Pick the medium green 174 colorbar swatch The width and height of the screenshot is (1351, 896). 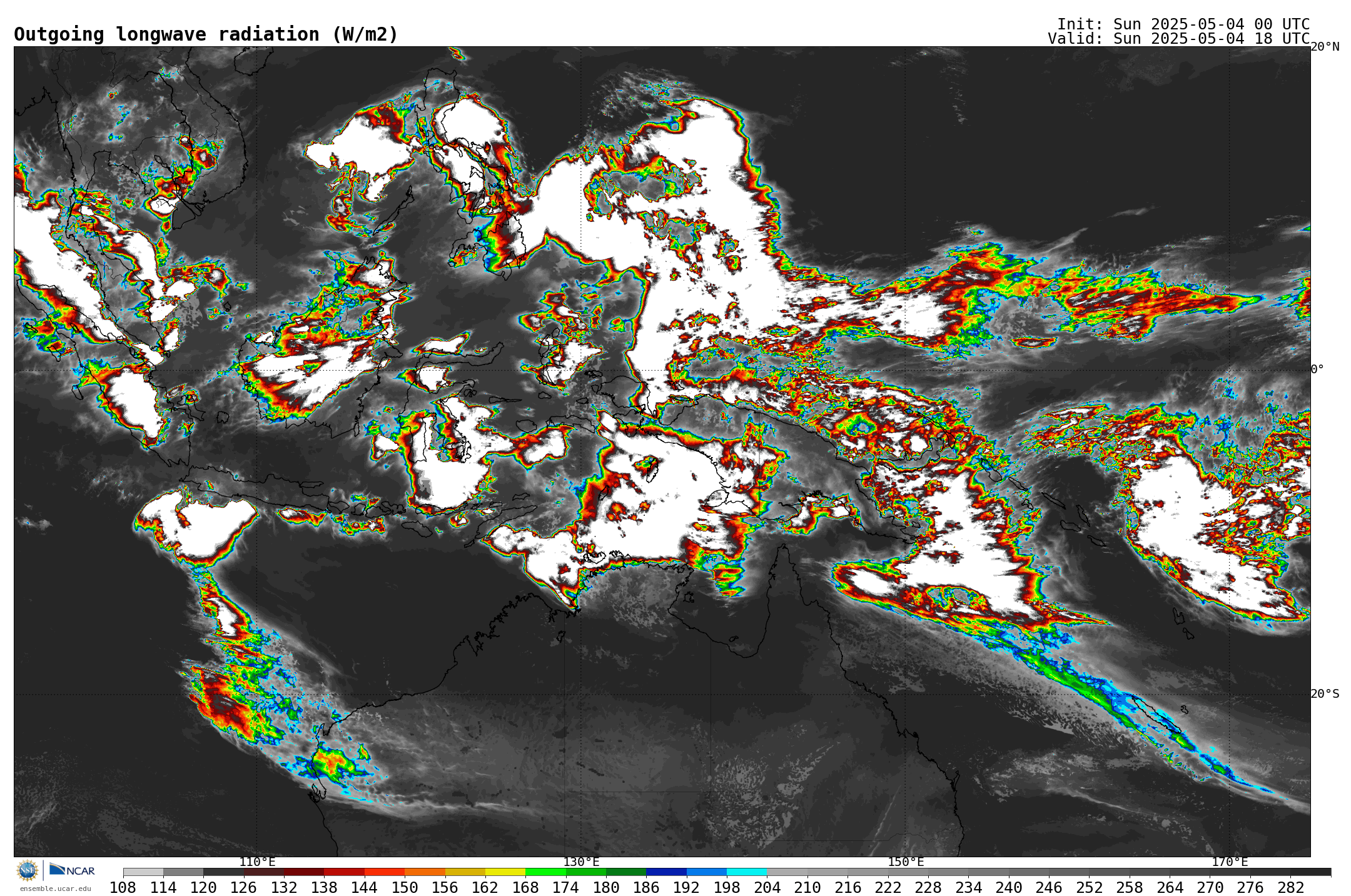click(x=585, y=872)
